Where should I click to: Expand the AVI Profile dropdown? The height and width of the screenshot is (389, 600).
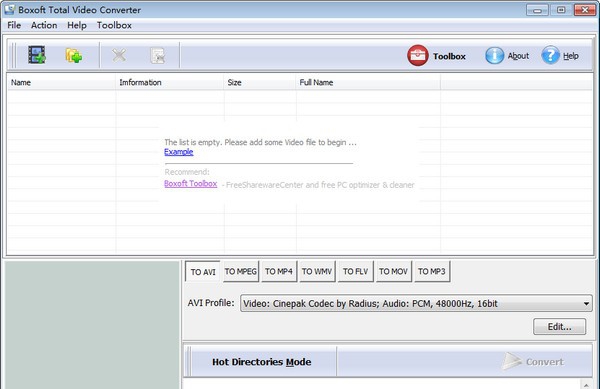tap(416, 304)
